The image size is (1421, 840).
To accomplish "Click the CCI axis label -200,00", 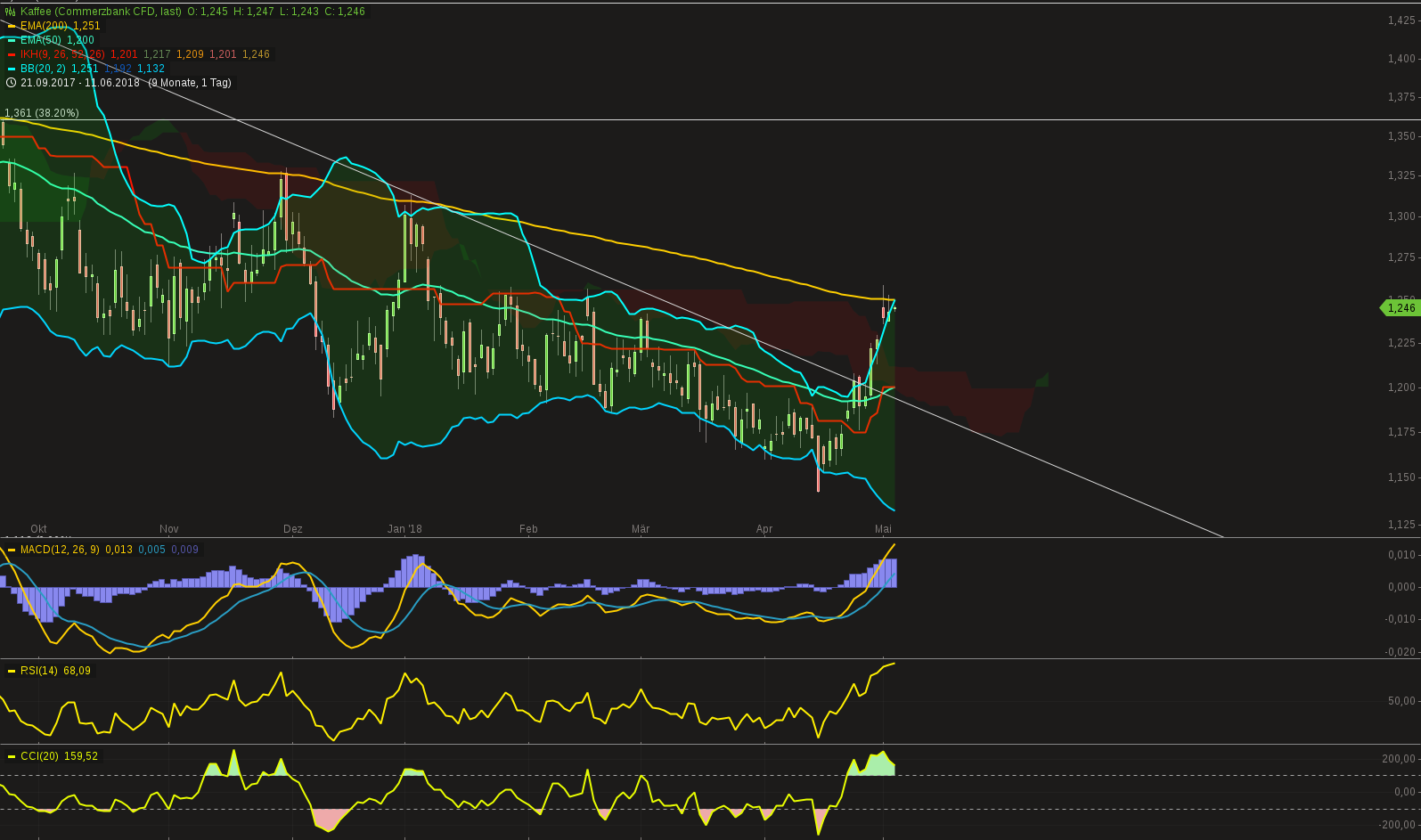I will pos(1397,825).
